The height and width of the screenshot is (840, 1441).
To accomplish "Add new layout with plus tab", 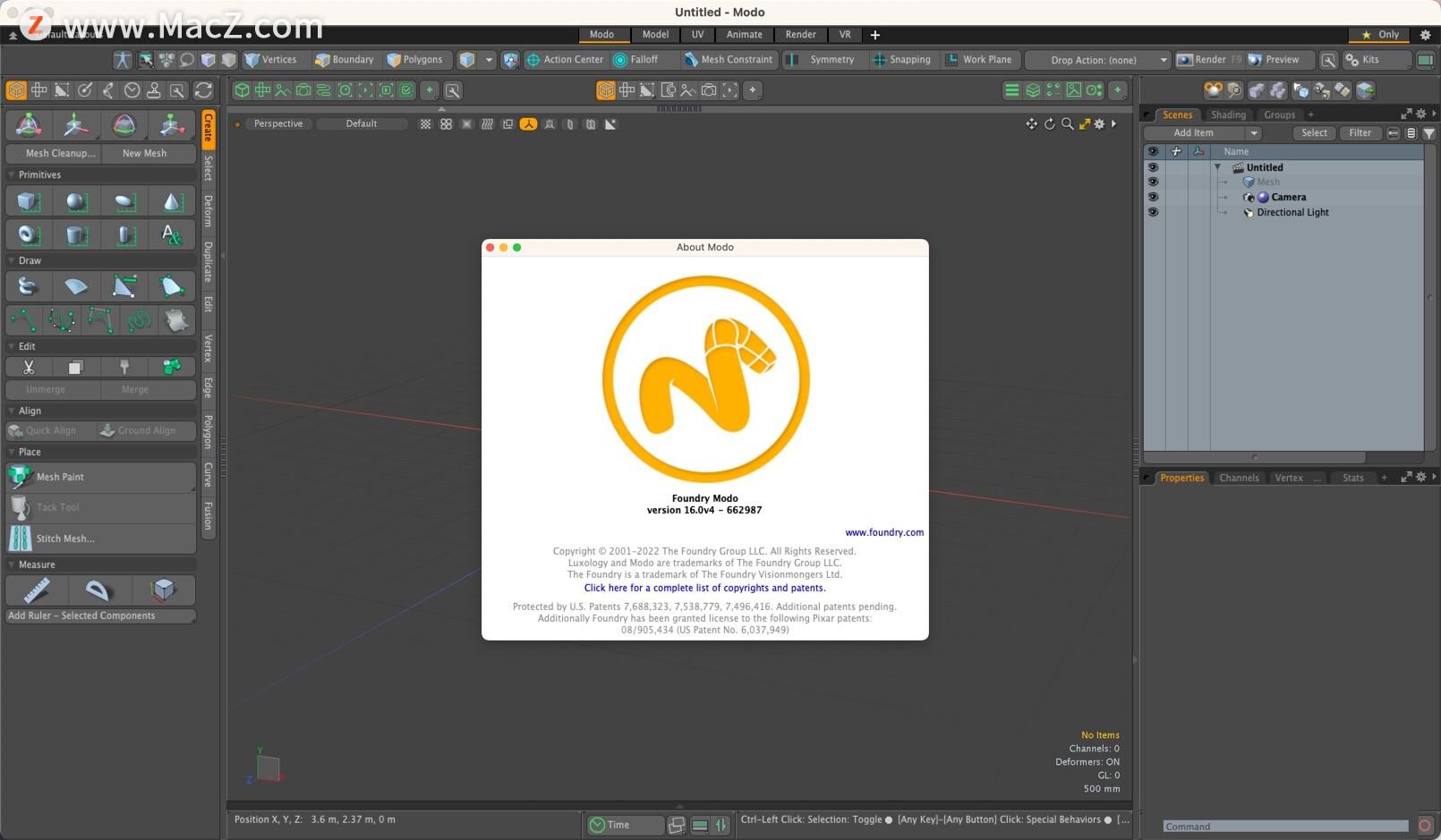I will (x=875, y=35).
